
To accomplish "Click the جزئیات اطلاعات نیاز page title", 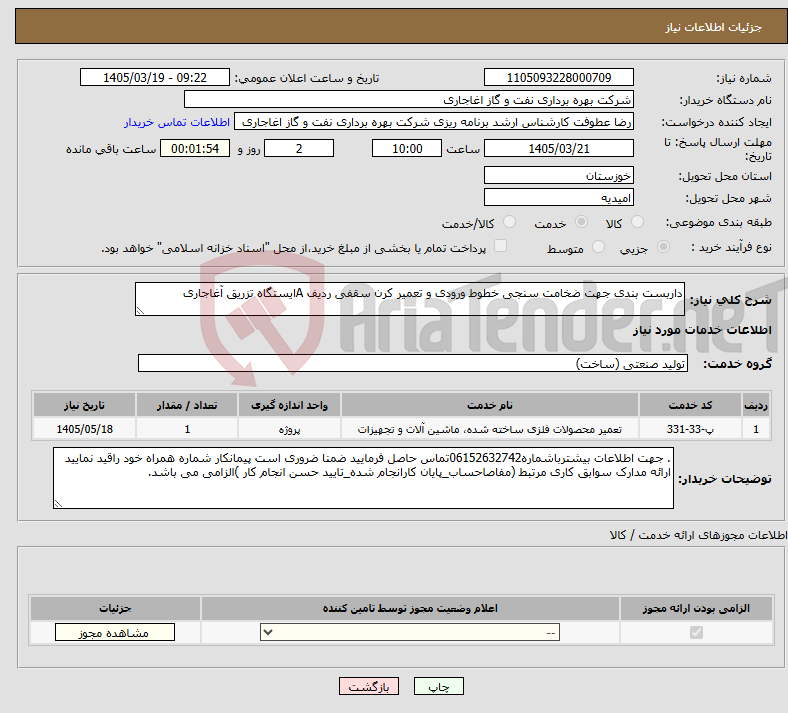I will point(714,27).
